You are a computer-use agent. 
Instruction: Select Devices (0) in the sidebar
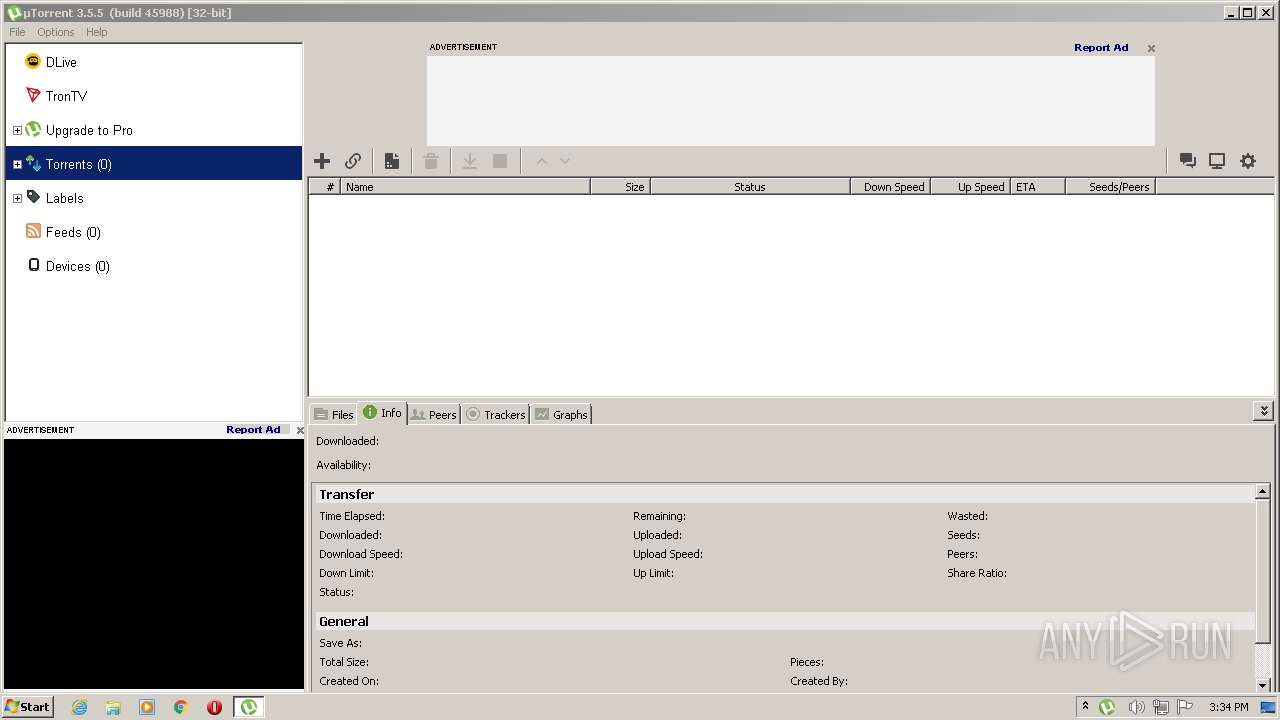point(77,266)
